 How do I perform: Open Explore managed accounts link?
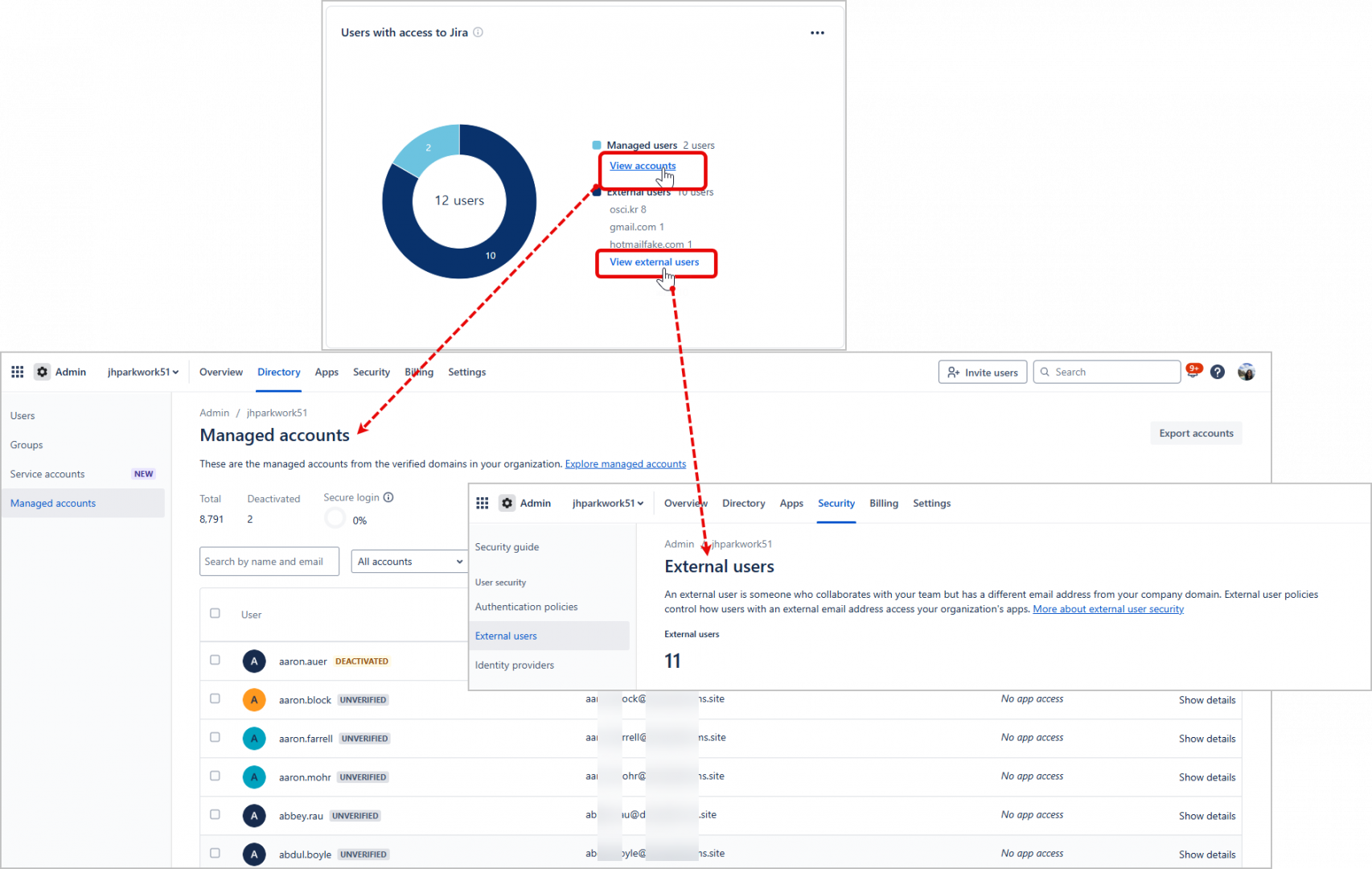pos(626,464)
